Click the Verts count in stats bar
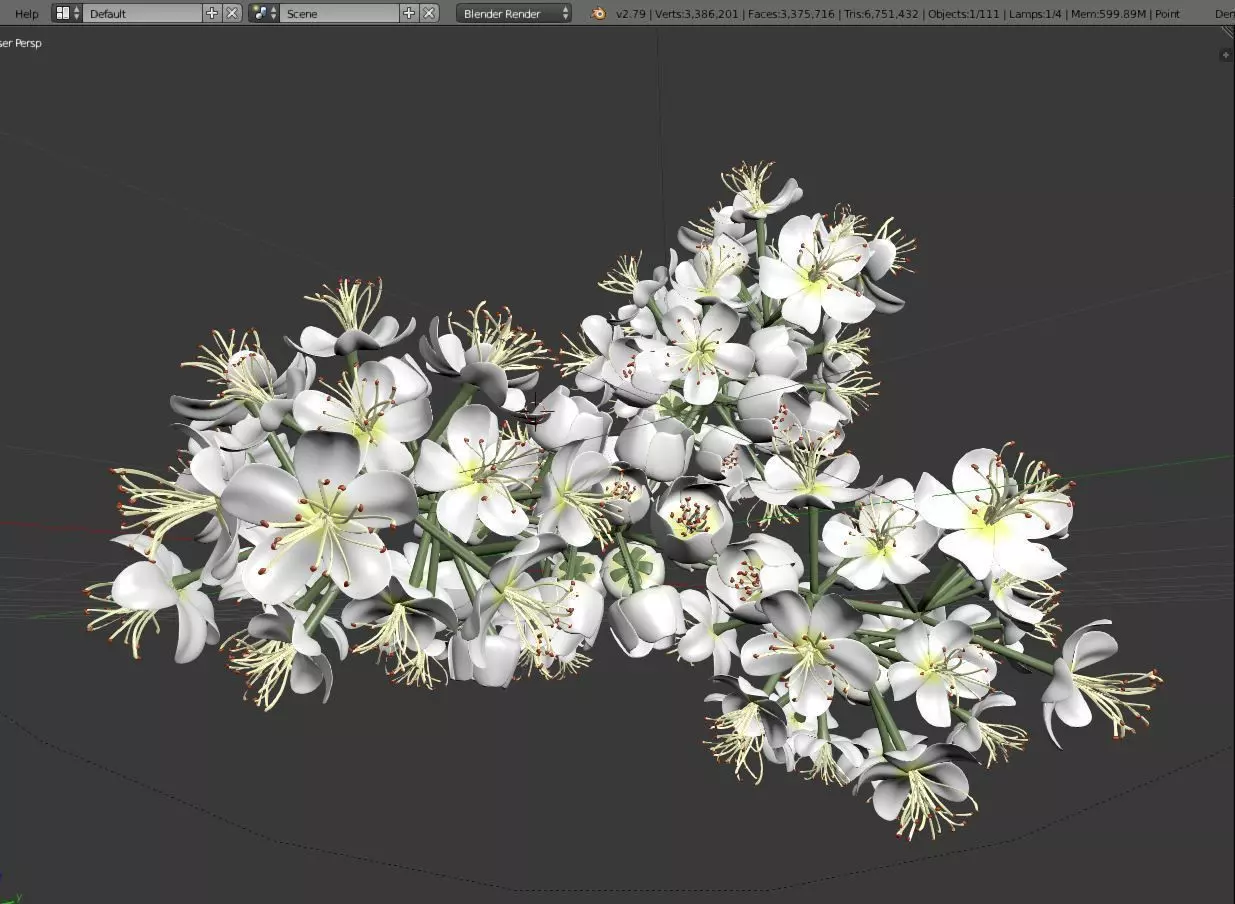Viewport: 1235px width, 904px height. coord(698,14)
